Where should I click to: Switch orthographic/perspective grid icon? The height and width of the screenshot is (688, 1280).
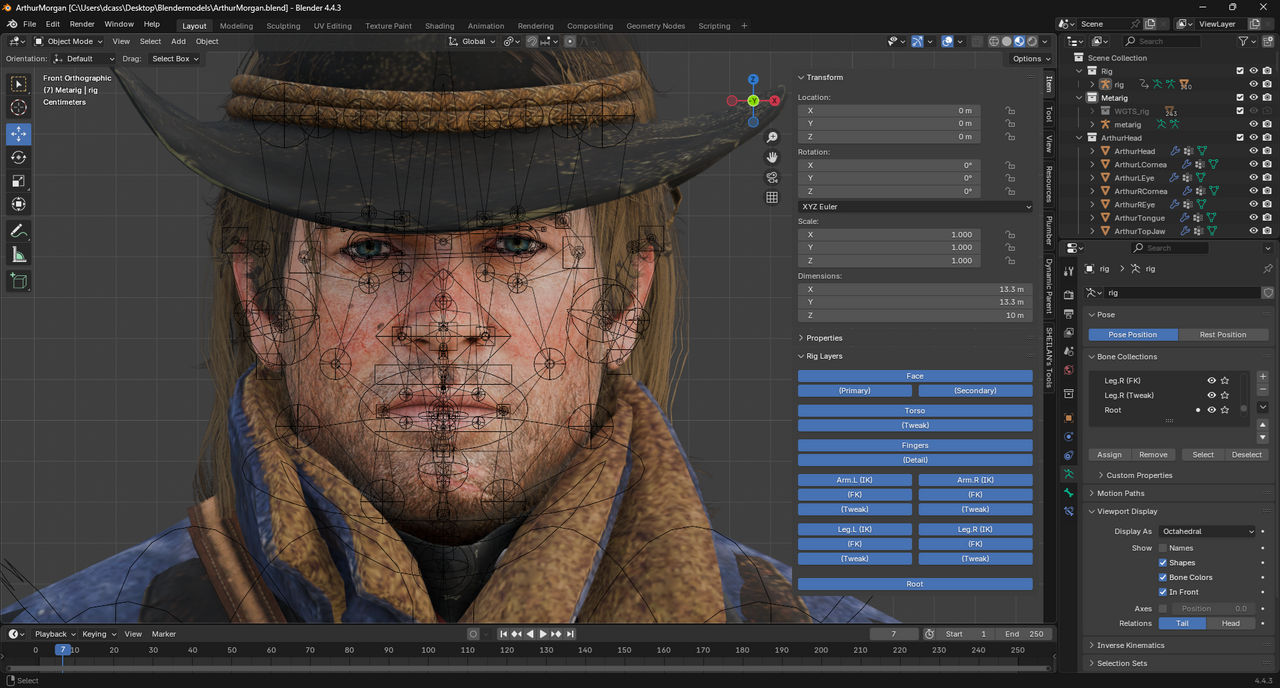[x=772, y=197]
